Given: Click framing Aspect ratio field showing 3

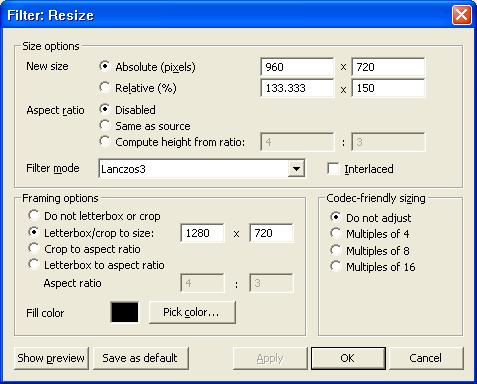Looking at the screenshot, I should point(272,283).
